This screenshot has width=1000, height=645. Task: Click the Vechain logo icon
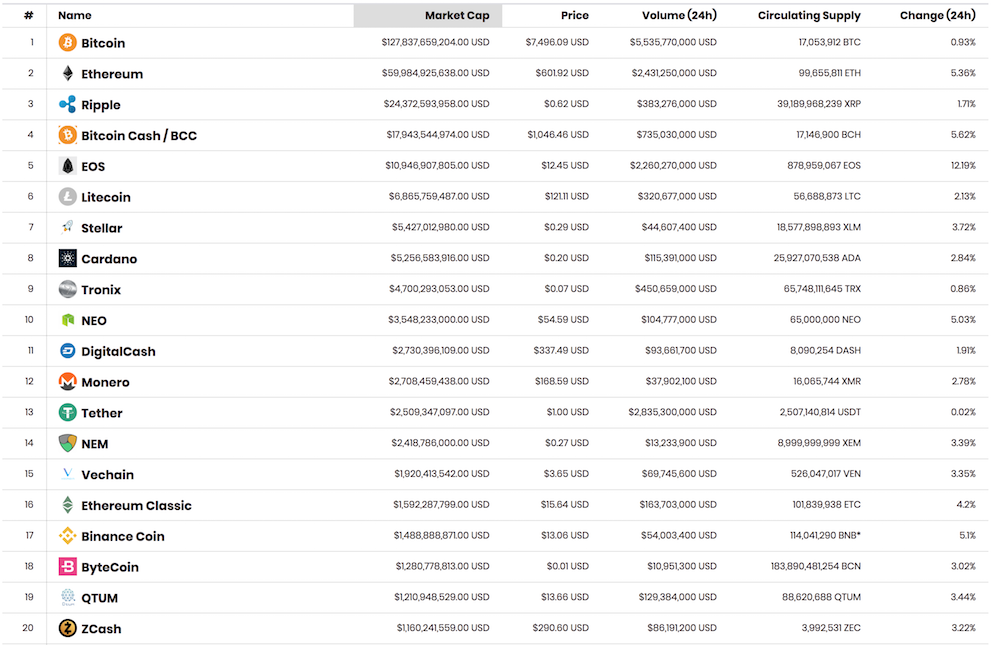pos(68,473)
